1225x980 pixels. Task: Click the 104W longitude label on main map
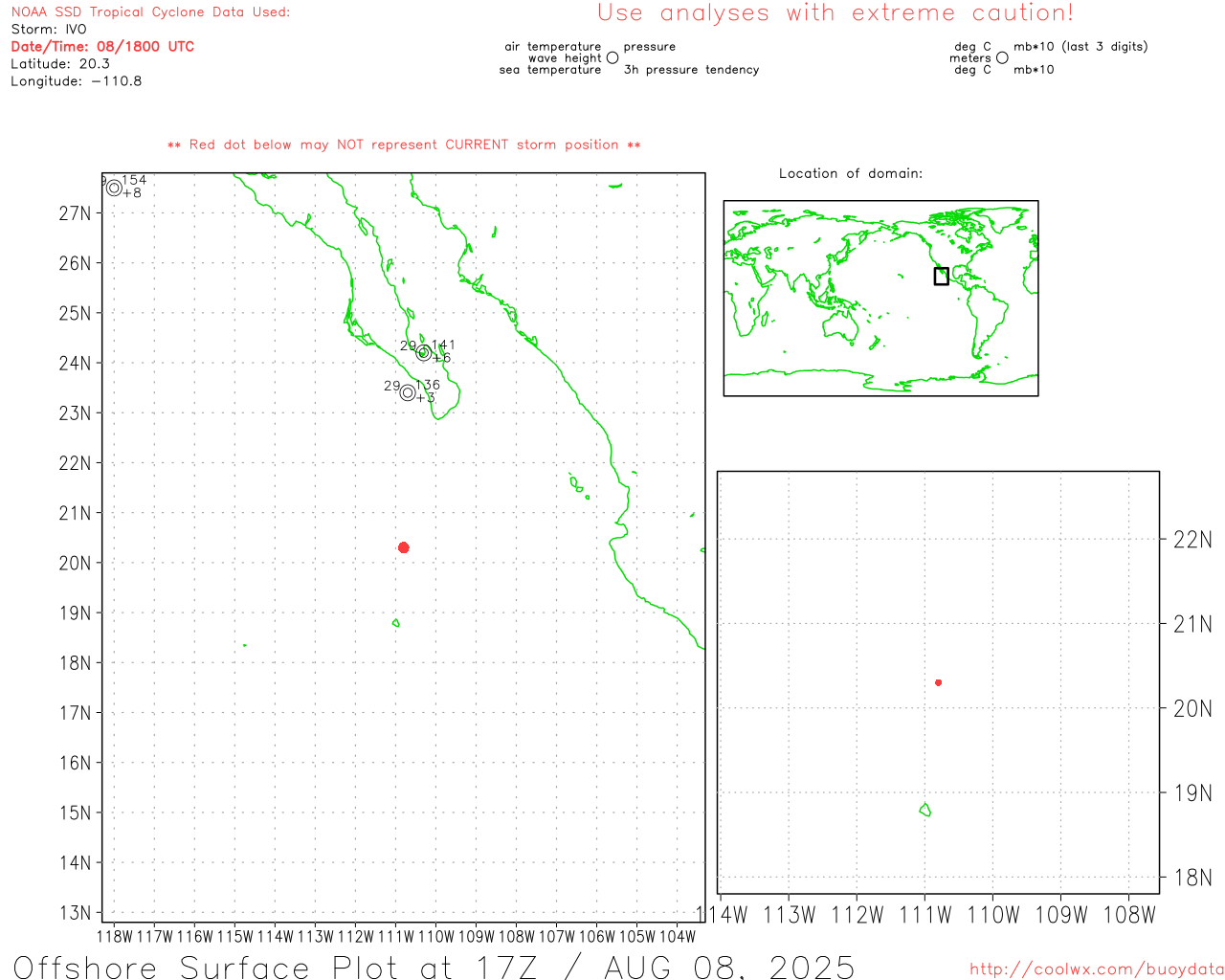coord(678,936)
